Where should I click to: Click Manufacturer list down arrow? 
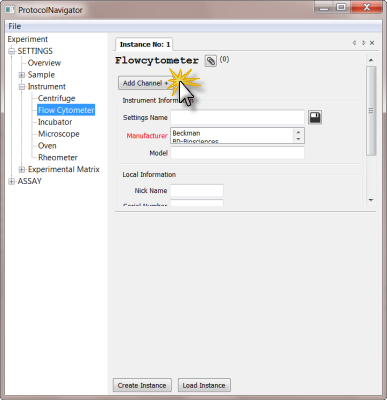tap(298, 139)
